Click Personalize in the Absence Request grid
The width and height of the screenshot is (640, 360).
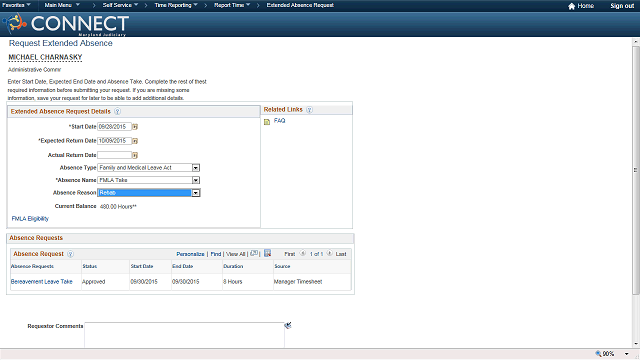tap(190, 254)
